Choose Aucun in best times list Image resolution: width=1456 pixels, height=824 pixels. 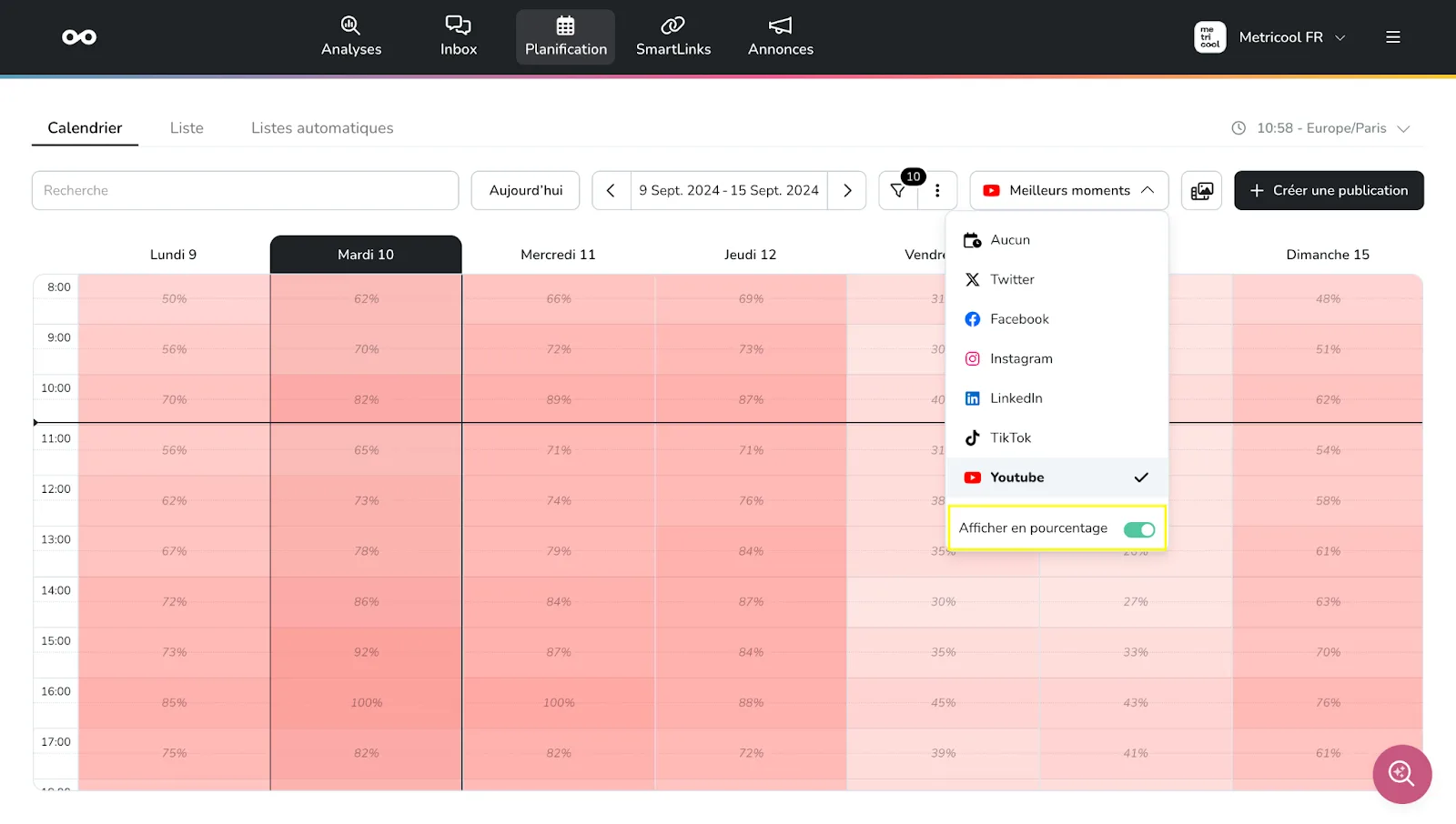click(1010, 240)
